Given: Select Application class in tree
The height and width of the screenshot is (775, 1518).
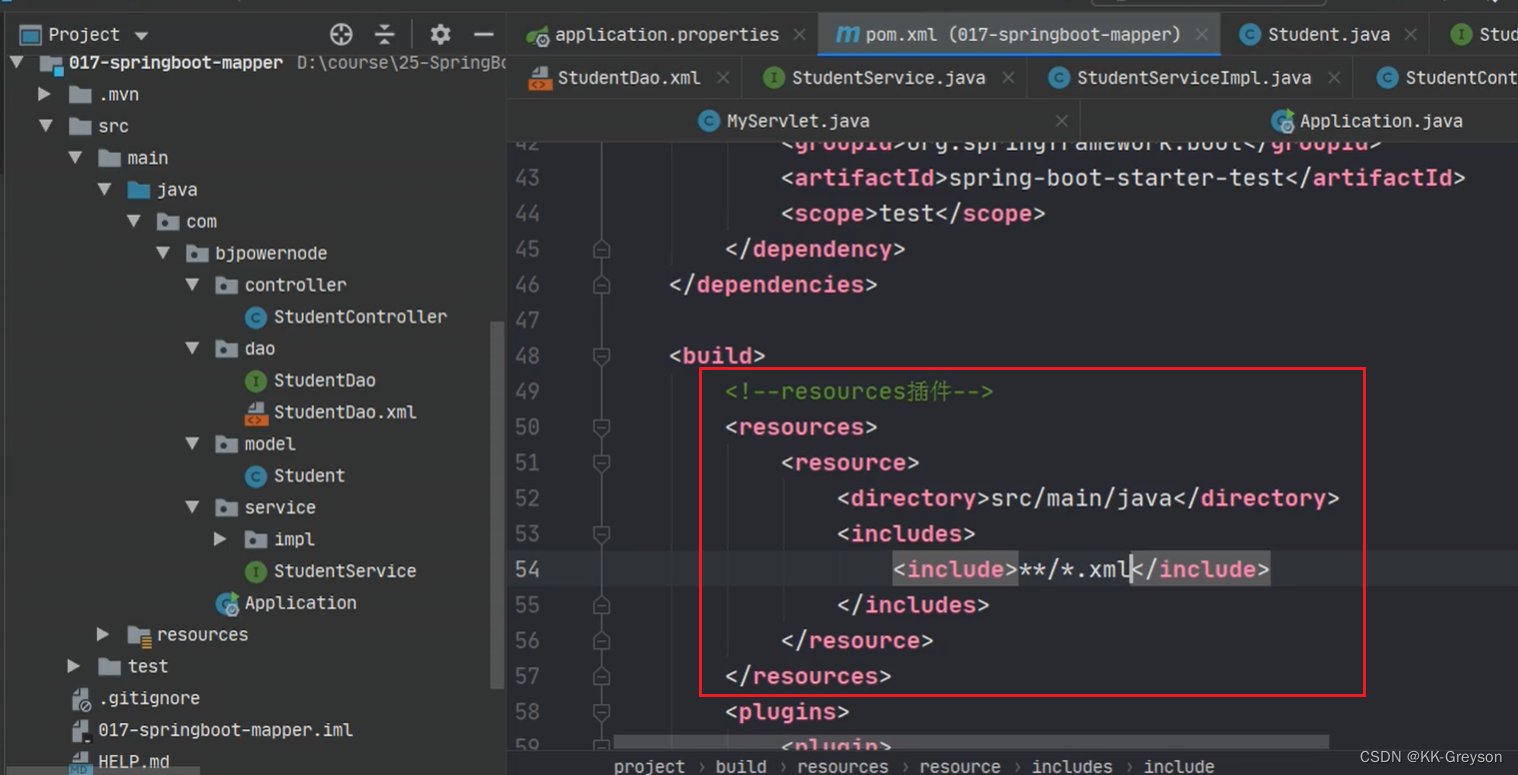Looking at the screenshot, I should tap(300, 603).
